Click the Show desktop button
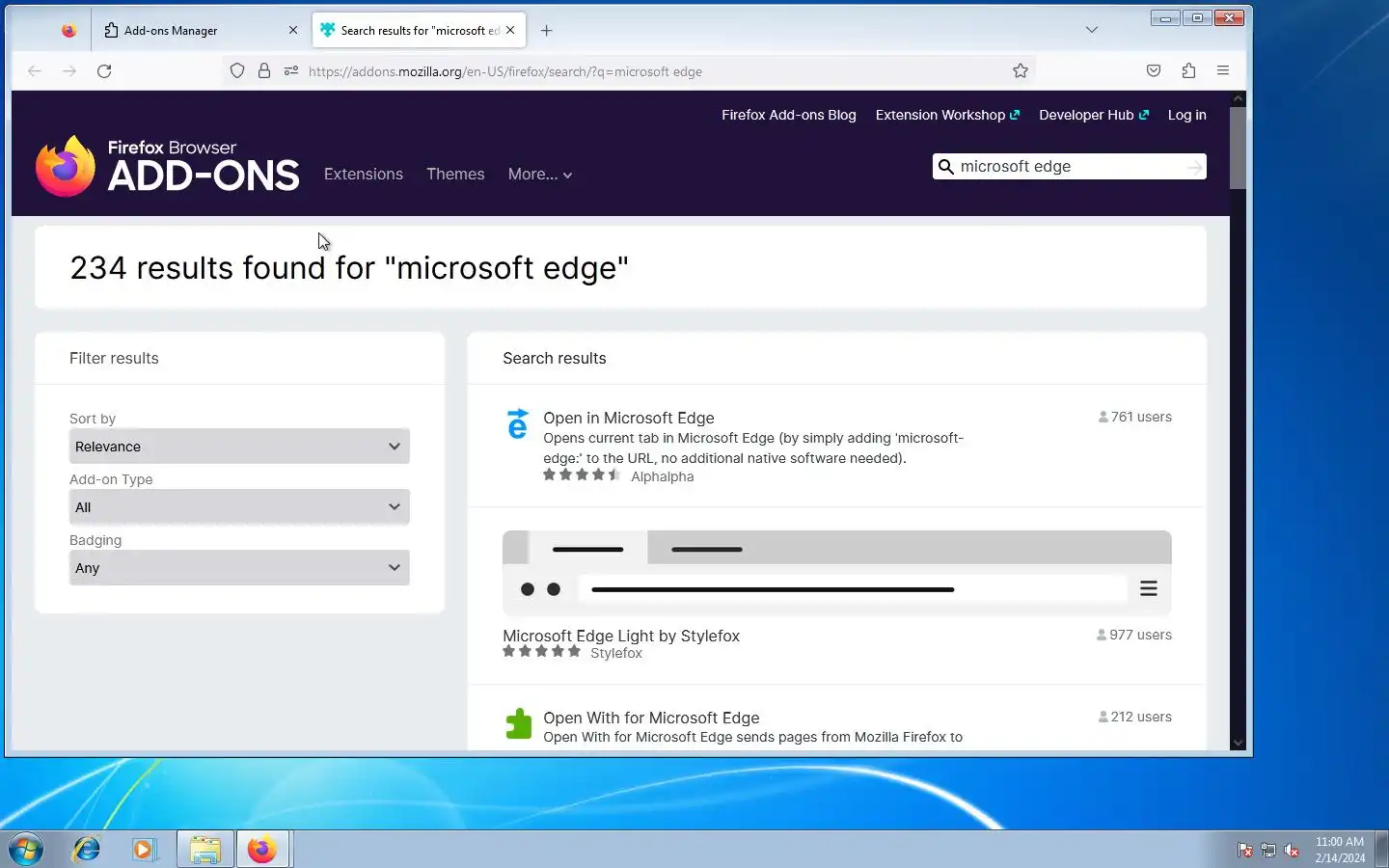This screenshot has width=1389, height=868. (1381, 850)
